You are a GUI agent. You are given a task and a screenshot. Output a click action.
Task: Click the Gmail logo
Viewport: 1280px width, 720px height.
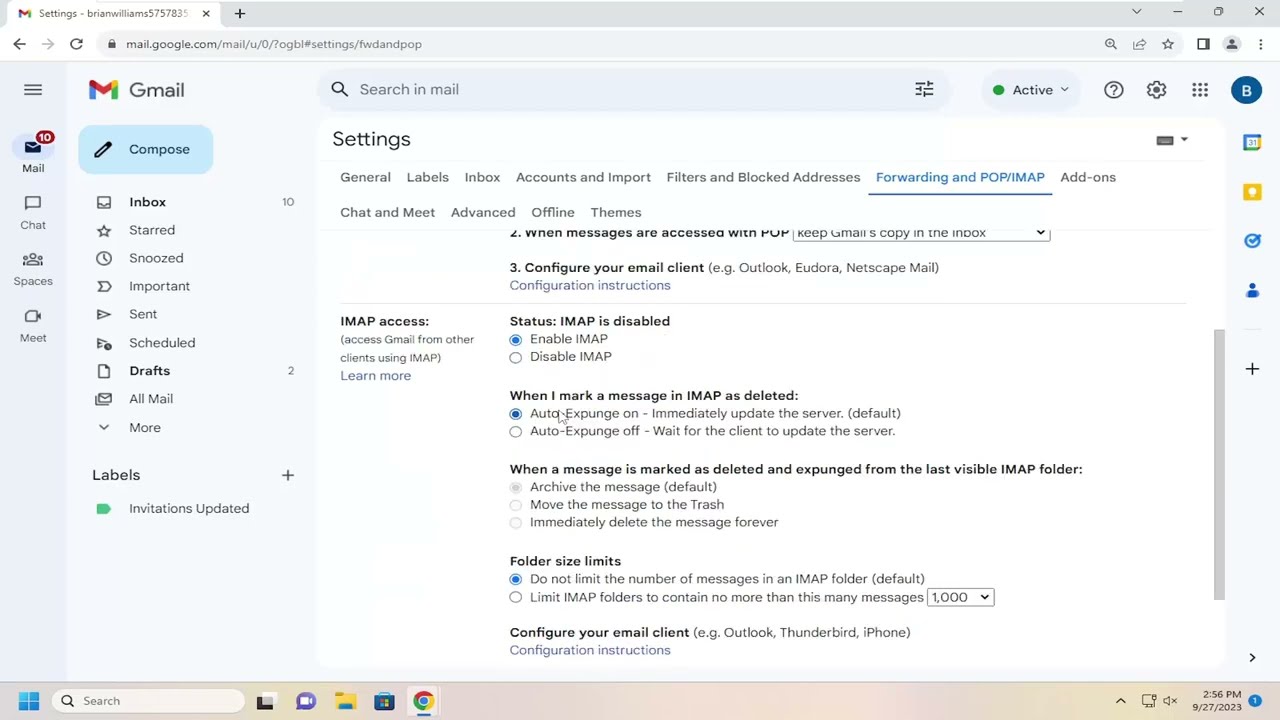click(x=137, y=90)
